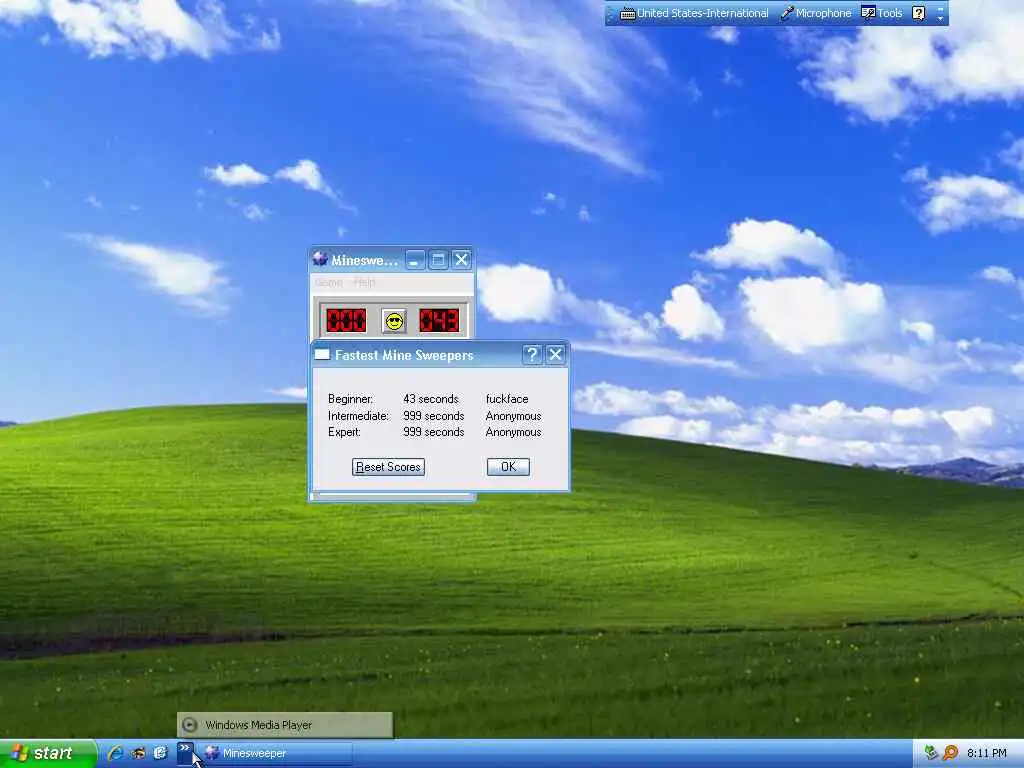Click Anonymous in the Intermediate row
The image size is (1024, 768).
[x=513, y=416]
